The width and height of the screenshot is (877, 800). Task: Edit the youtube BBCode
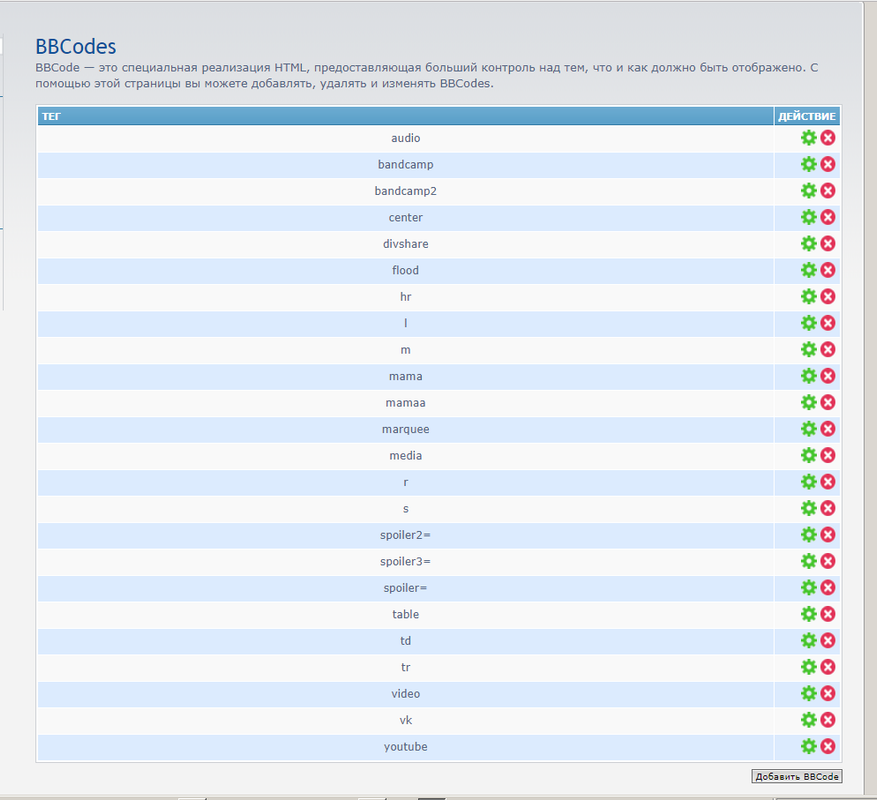pyautogui.click(x=808, y=746)
